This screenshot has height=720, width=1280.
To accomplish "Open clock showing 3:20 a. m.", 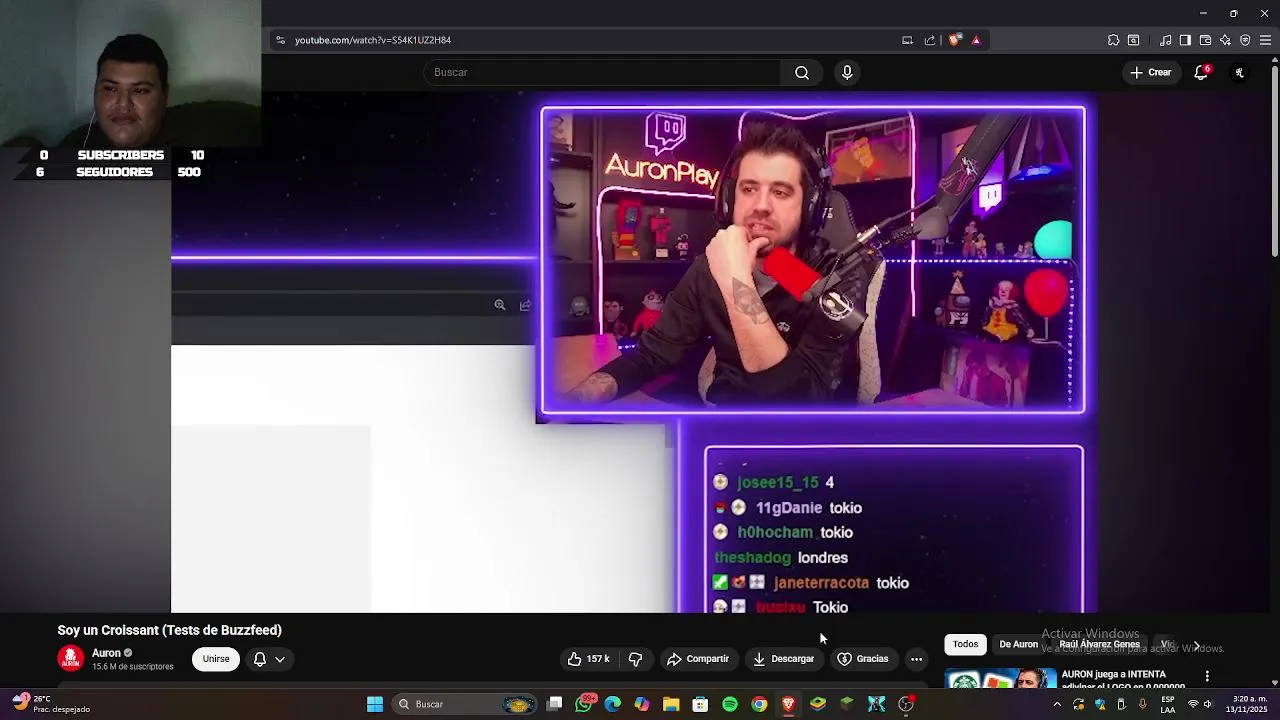I will point(1247,704).
